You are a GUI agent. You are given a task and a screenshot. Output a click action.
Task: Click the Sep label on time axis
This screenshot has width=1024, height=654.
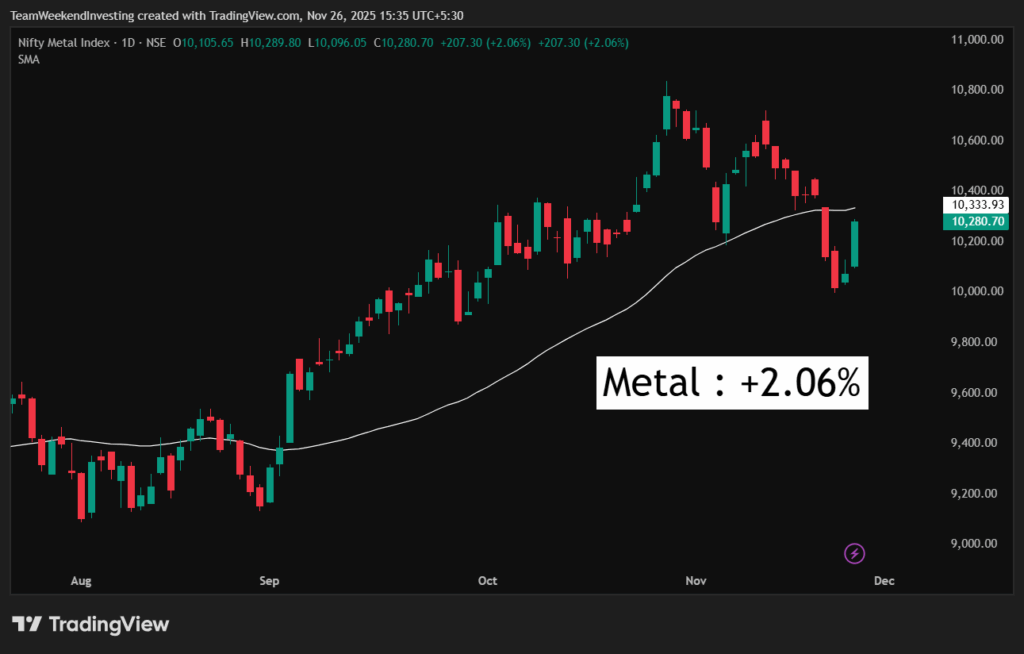[x=268, y=580]
